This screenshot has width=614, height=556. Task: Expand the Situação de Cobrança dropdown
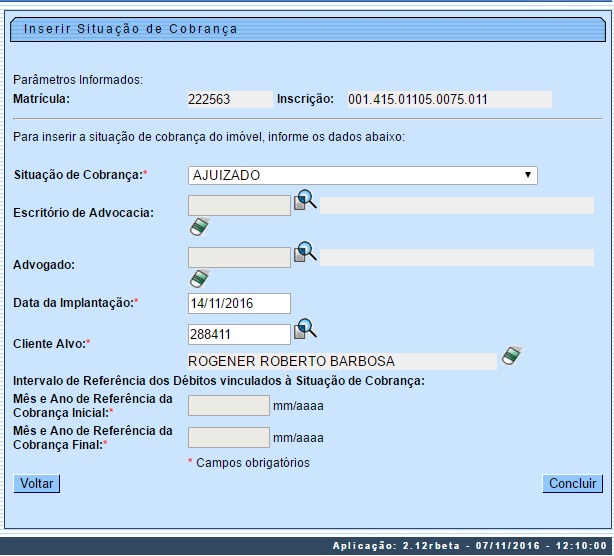(x=362, y=176)
